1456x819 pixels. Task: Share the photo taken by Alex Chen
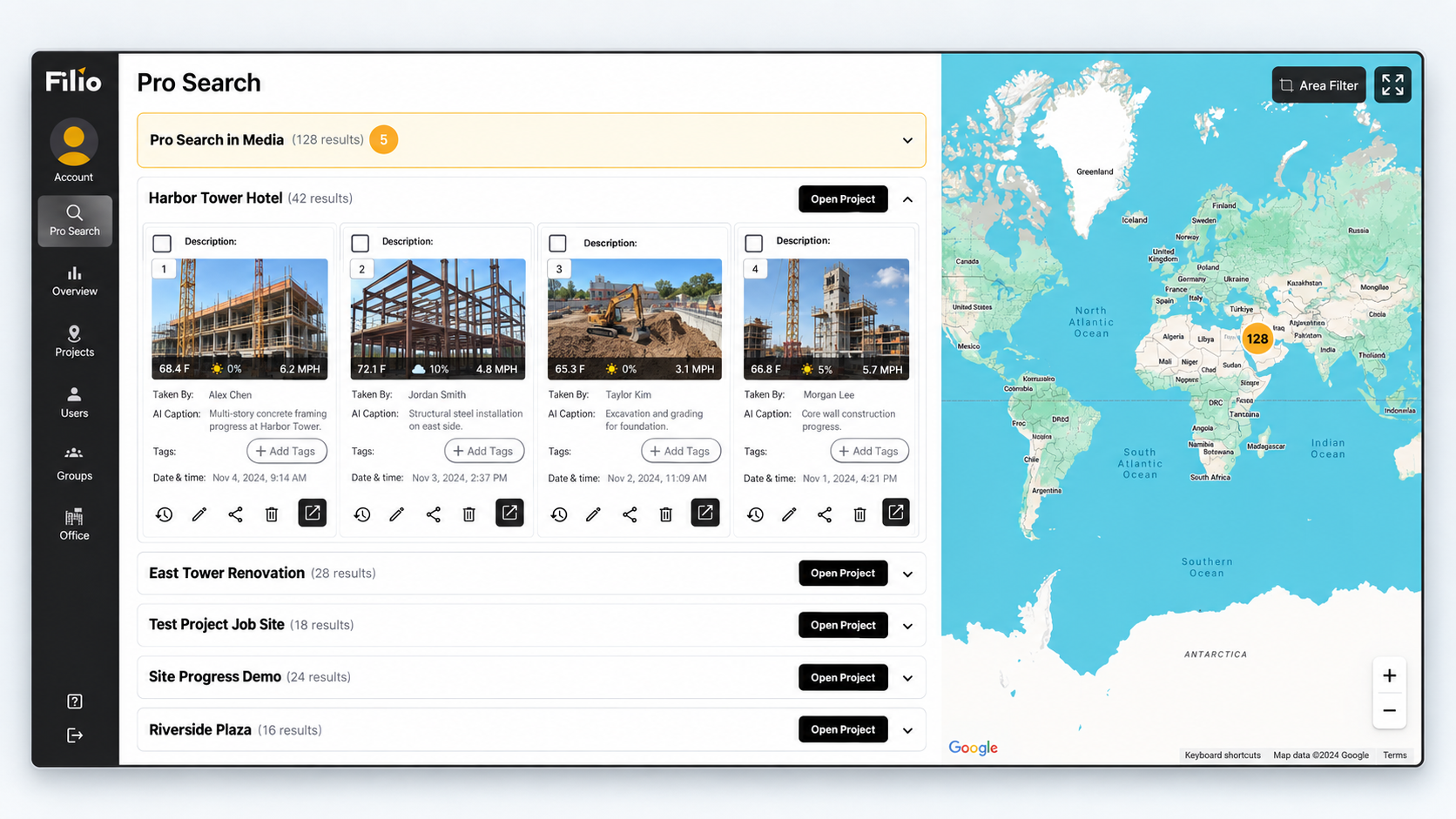click(x=235, y=514)
